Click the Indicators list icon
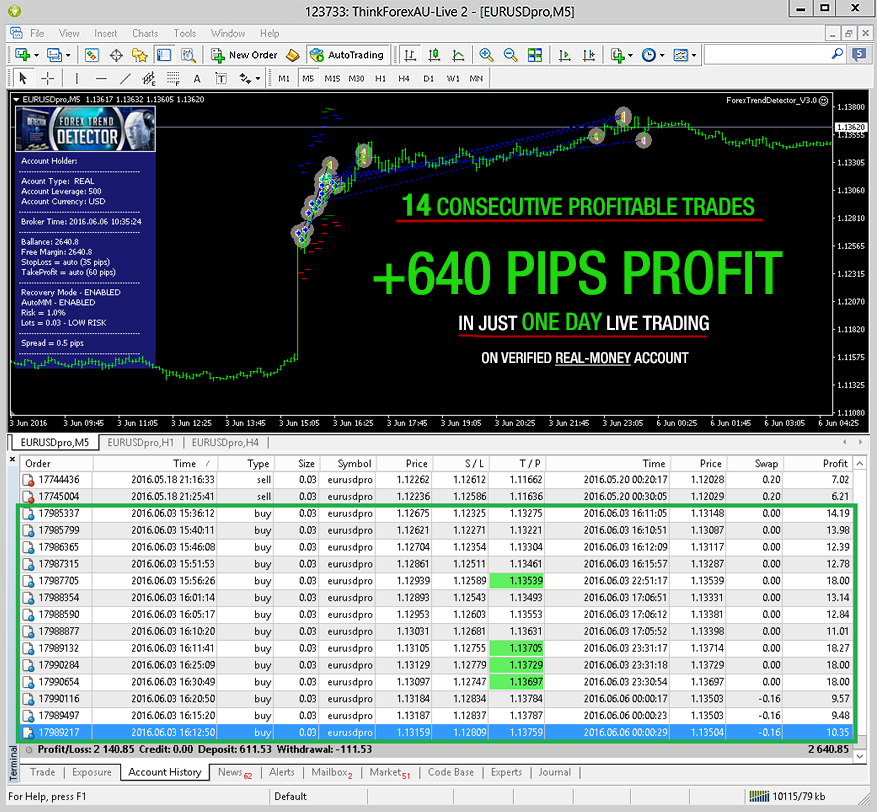 coord(617,55)
